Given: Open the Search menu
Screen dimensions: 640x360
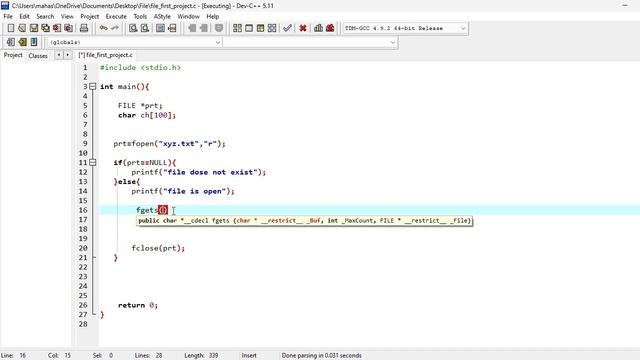Looking at the screenshot, I should point(45,16).
